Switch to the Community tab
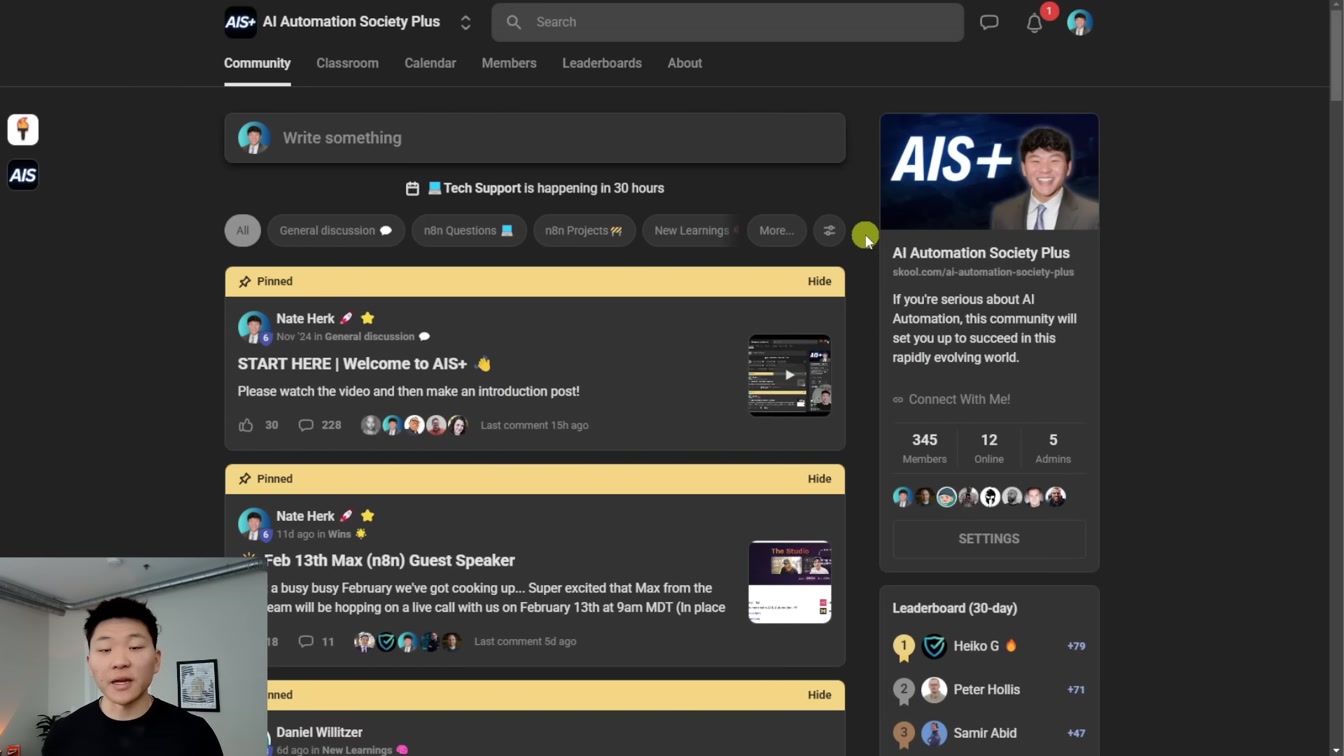Viewport: 1344px width, 756px height. 257,63
